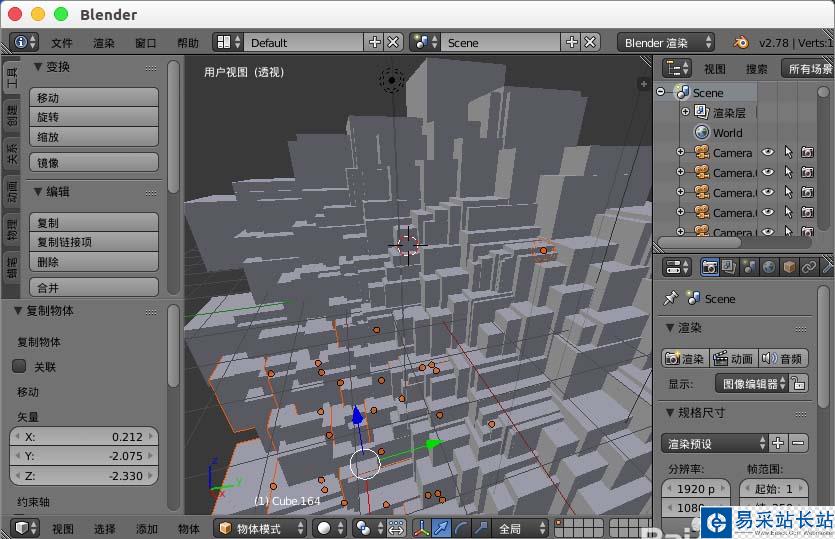Click the pin icon beside Scene in properties
The height and width of the screenshot is (539, 835).
pyautogui.click(x=670, y=298)
